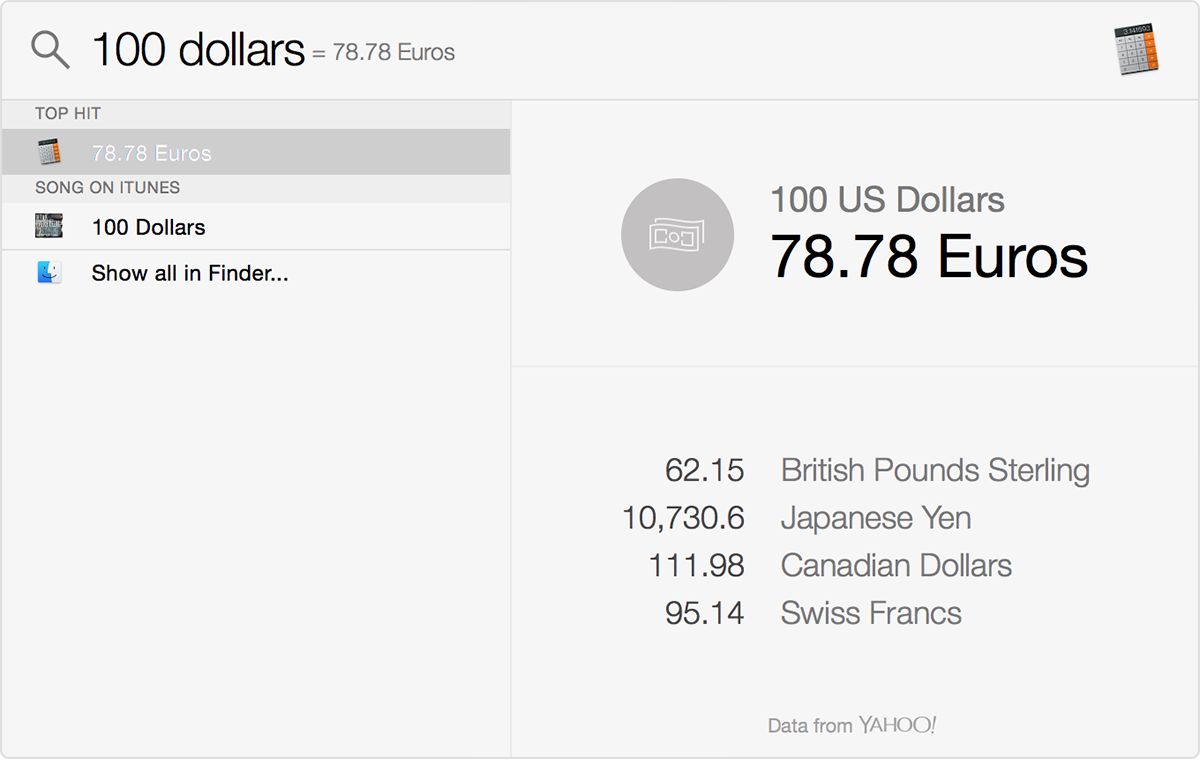
Task: Click the TOP HIT section header
Action: click(68, 114)
